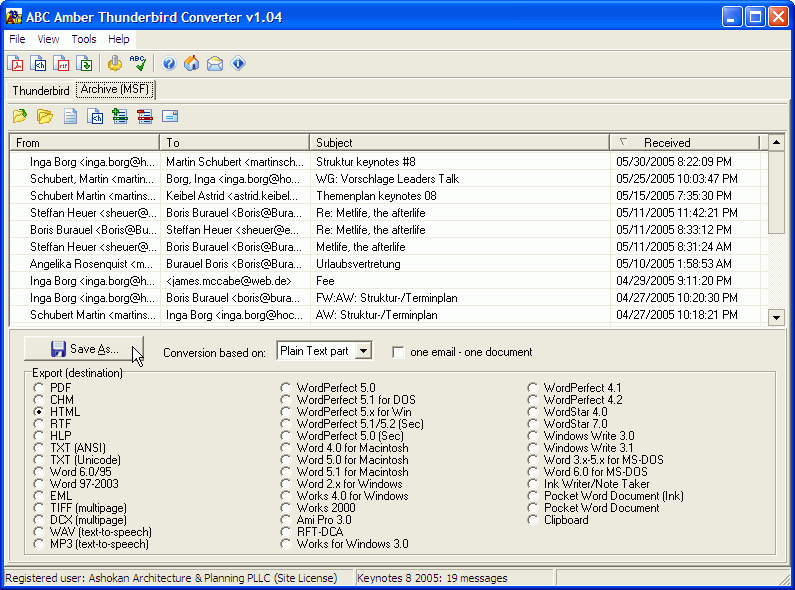Select the RTF export radio button
This screenshot has height=590, width=795.
pyautogui.click(x=39, y=424)
